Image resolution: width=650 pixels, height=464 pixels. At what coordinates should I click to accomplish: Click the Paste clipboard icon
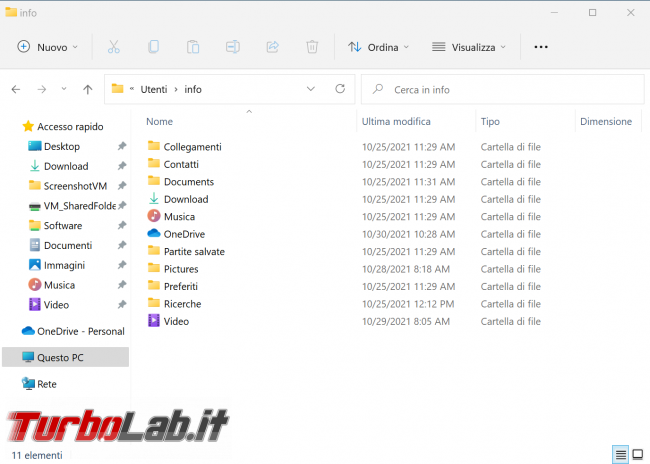click(x=193, y=47)
